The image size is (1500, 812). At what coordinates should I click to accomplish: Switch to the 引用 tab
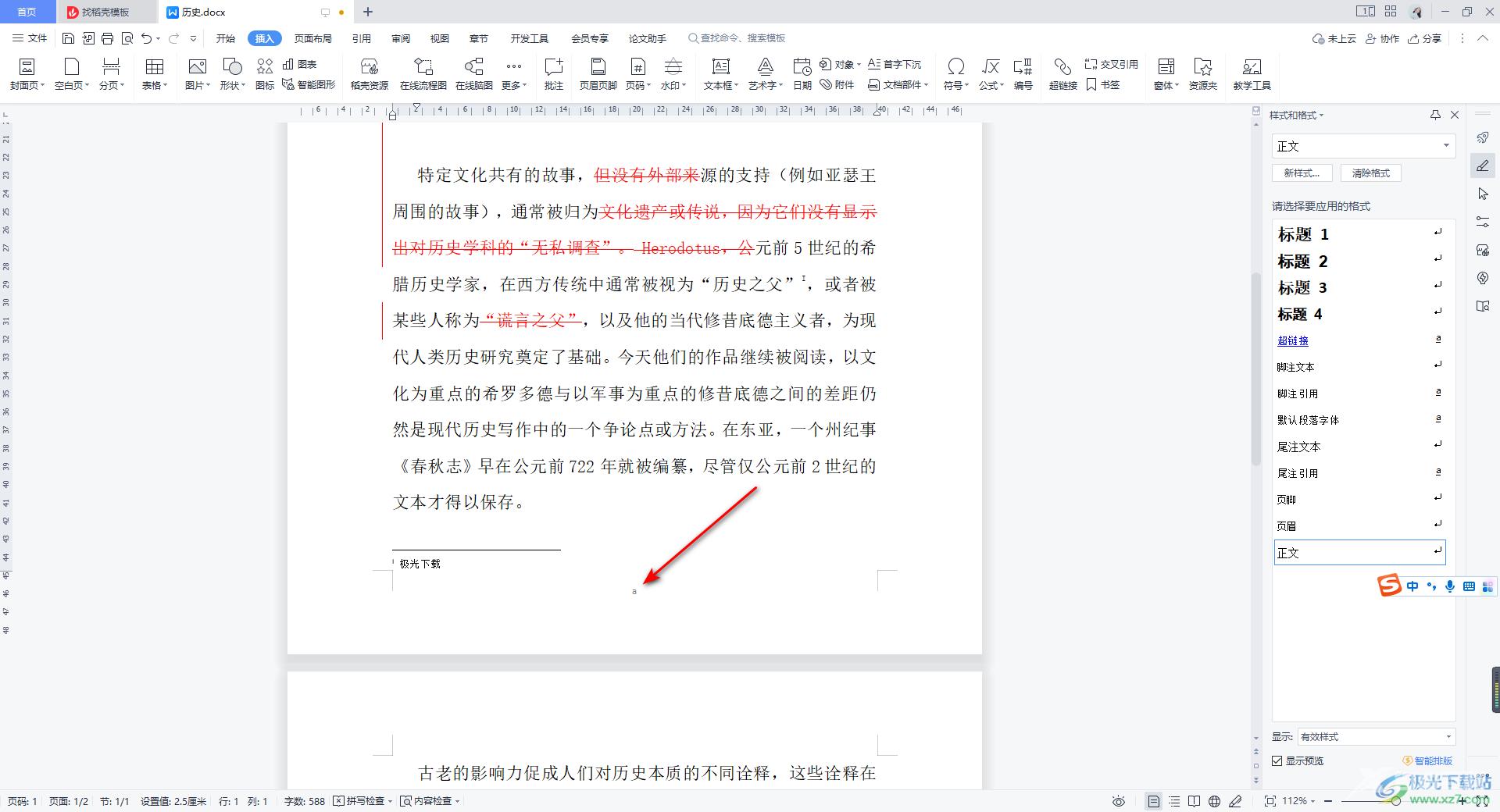(361, 38)
